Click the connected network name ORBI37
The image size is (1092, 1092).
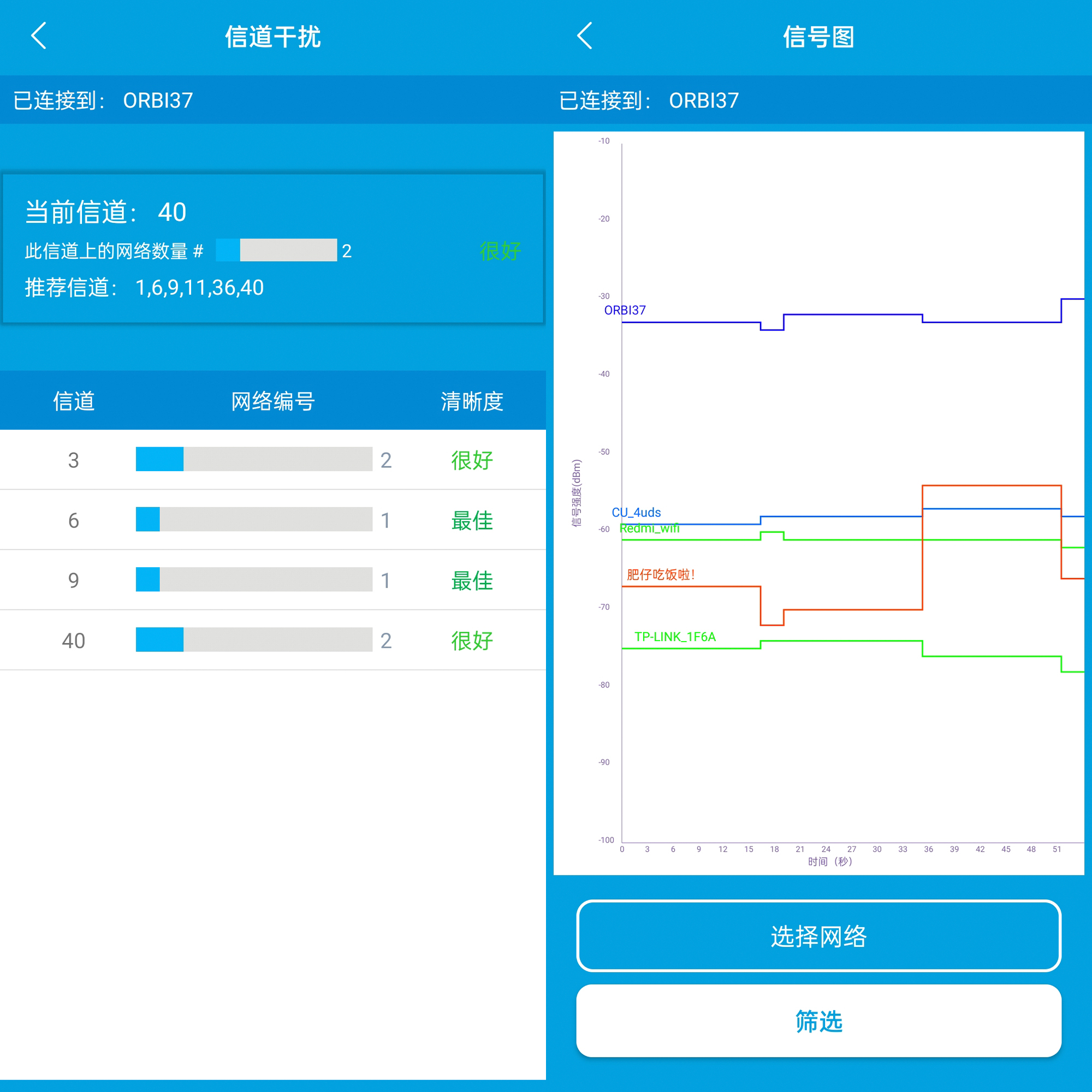(158, 99)
